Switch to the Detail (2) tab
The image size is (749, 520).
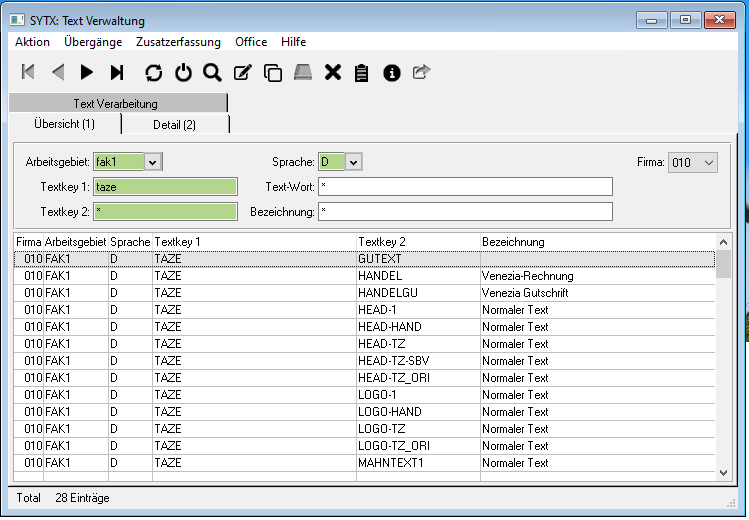click(x=175, y=124)
